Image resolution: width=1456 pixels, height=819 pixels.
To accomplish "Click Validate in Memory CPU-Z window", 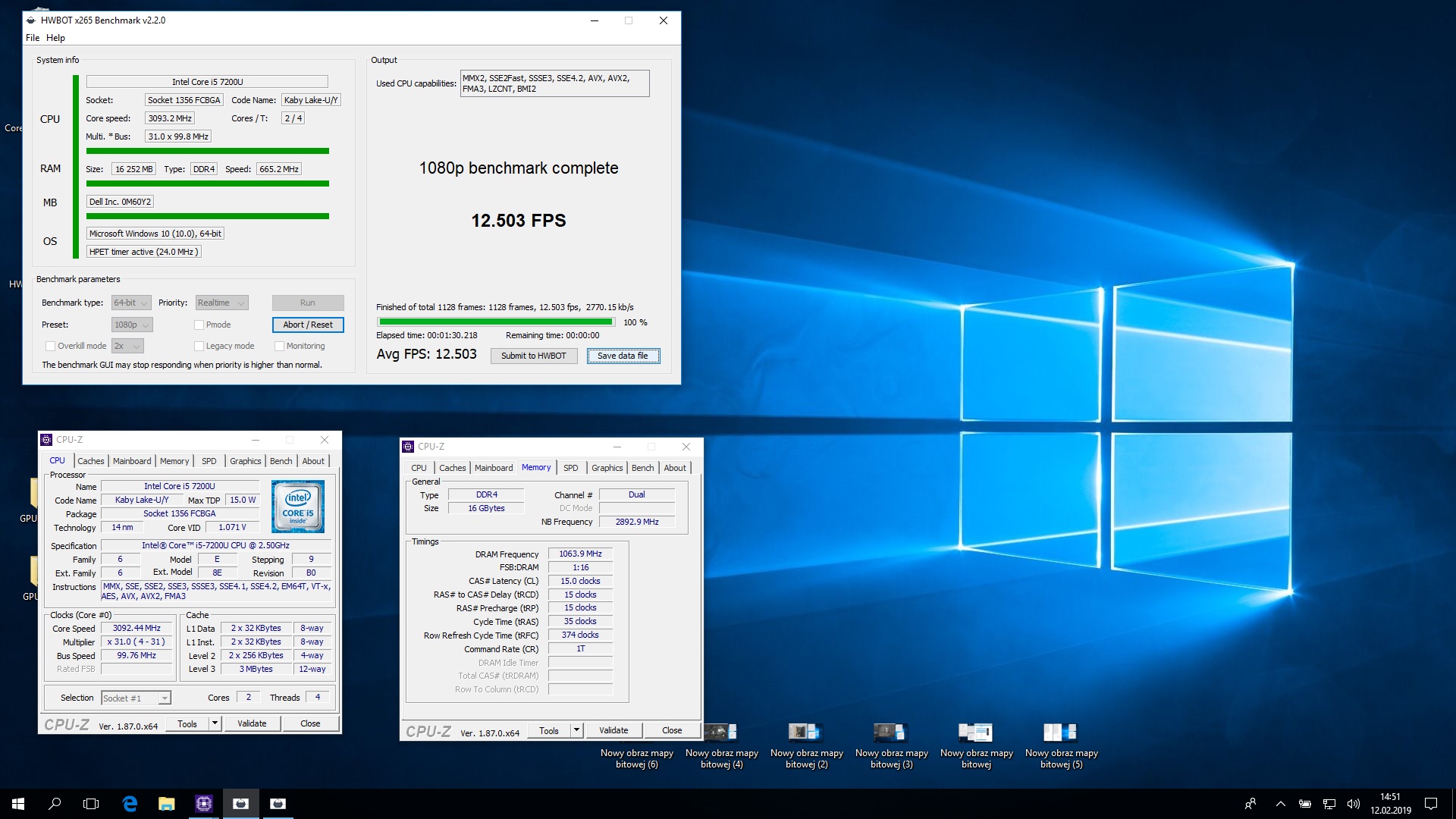I will (x=613, y=731).
